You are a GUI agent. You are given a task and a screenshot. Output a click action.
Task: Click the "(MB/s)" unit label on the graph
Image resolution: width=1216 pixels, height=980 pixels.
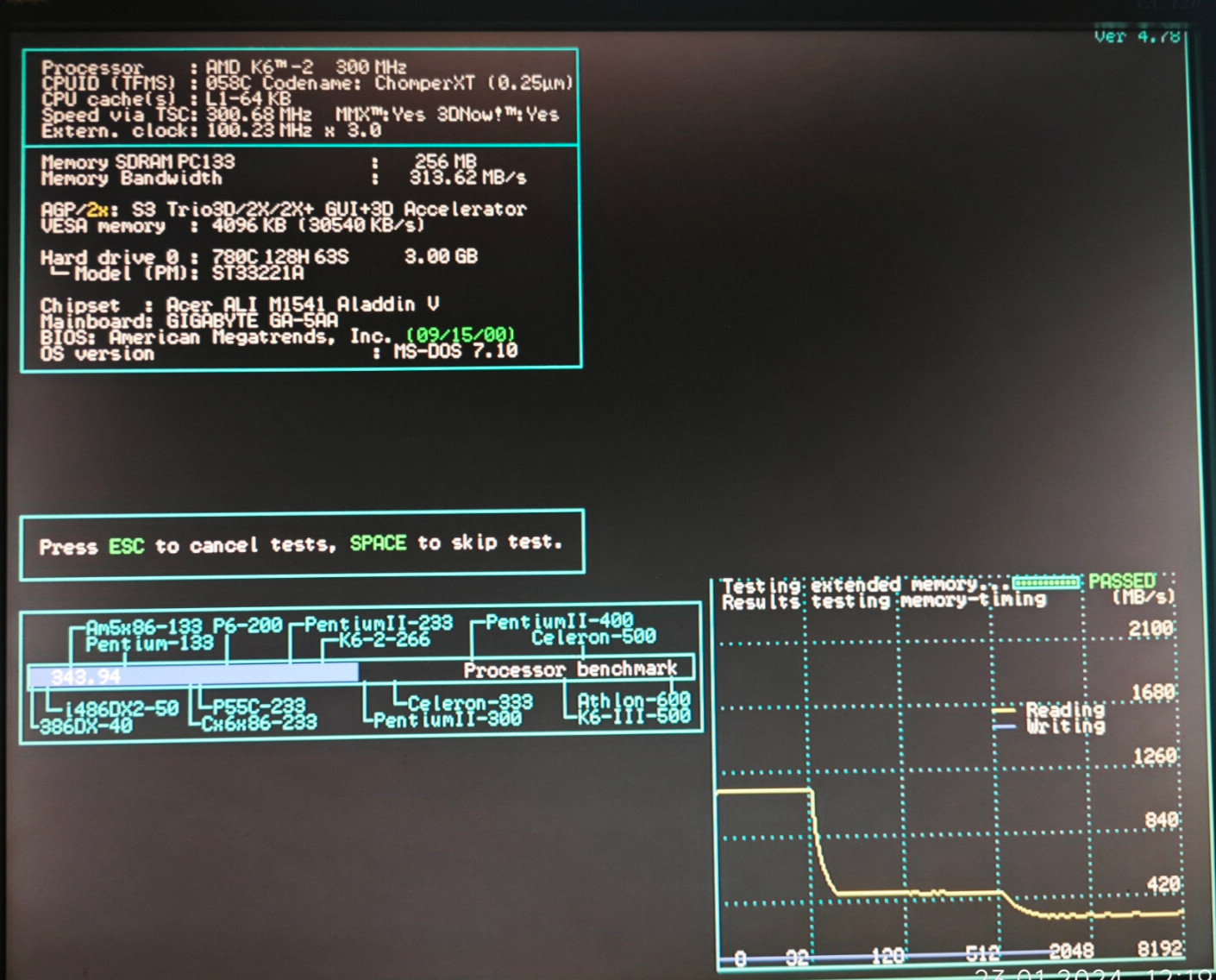[1144, 597]
